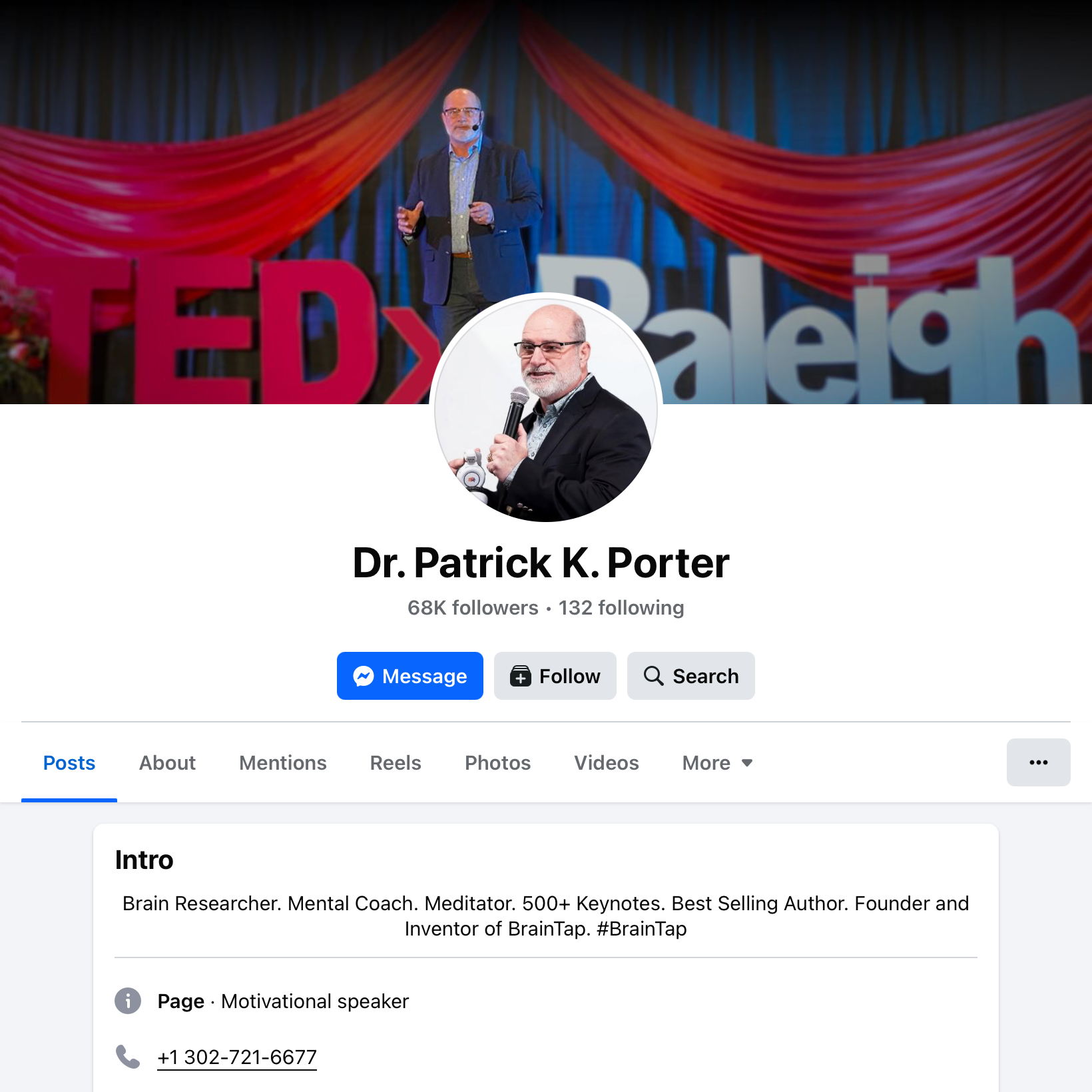Viewport: 1092px width, 1092px height.
Task: Switch to the About tab
Action: (x=167, y=763)
